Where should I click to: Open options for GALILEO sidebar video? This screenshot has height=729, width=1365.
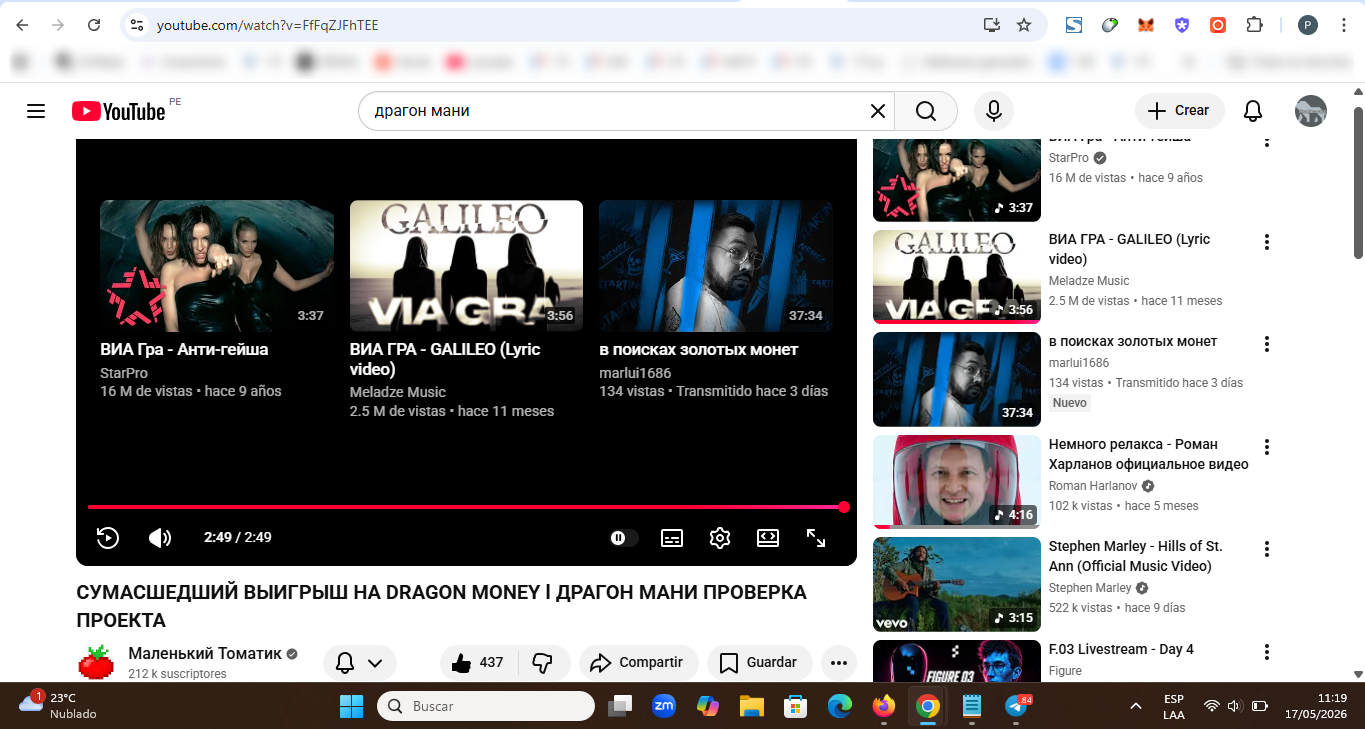click(1267, 242)
